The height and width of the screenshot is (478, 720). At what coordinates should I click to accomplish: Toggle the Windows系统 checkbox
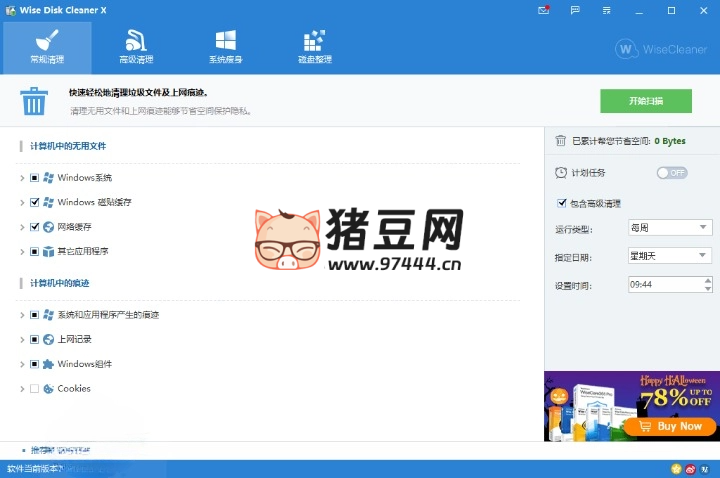(34, 178)
